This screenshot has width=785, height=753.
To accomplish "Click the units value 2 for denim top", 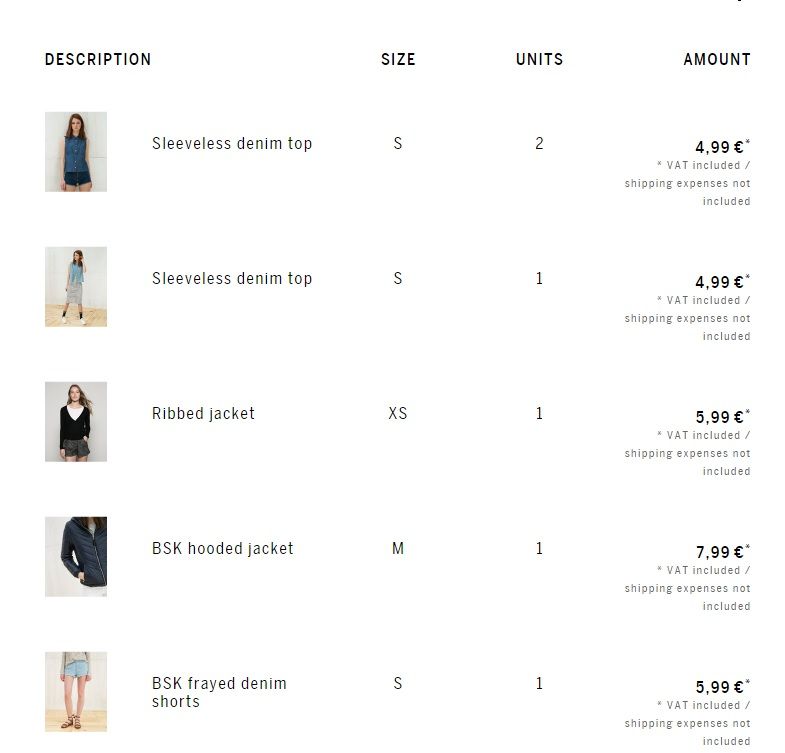I will [x=539, y=144].
